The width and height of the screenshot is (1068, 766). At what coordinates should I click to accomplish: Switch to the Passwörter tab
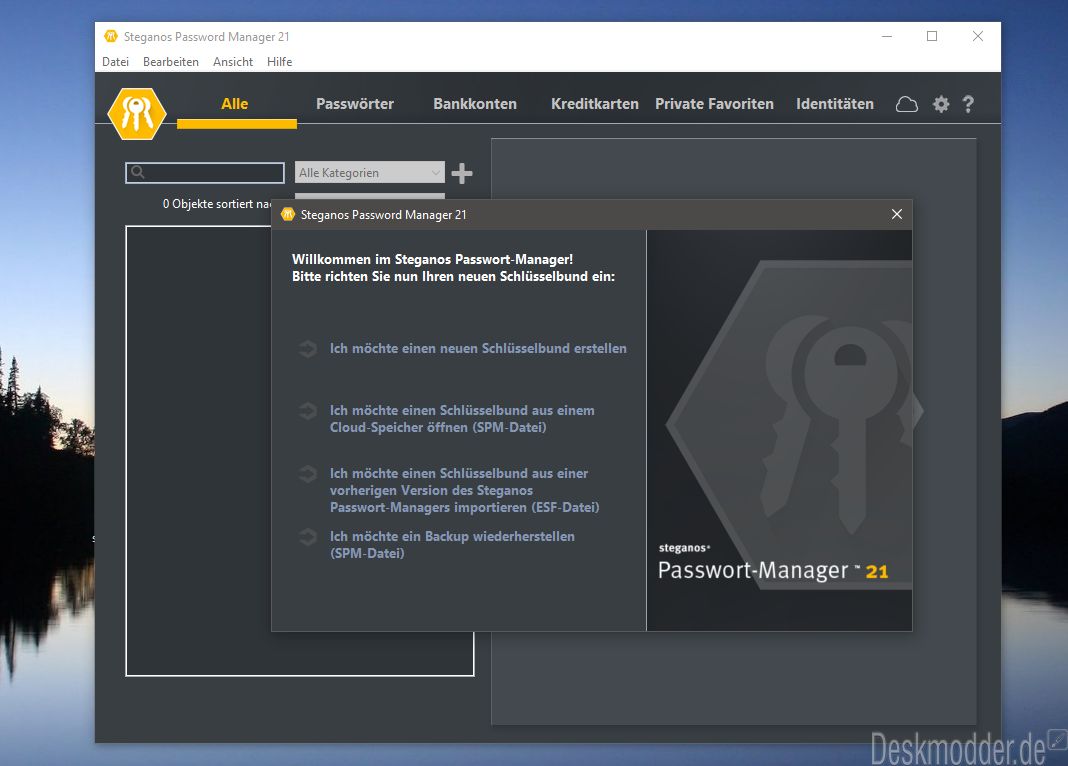[355, 104]
